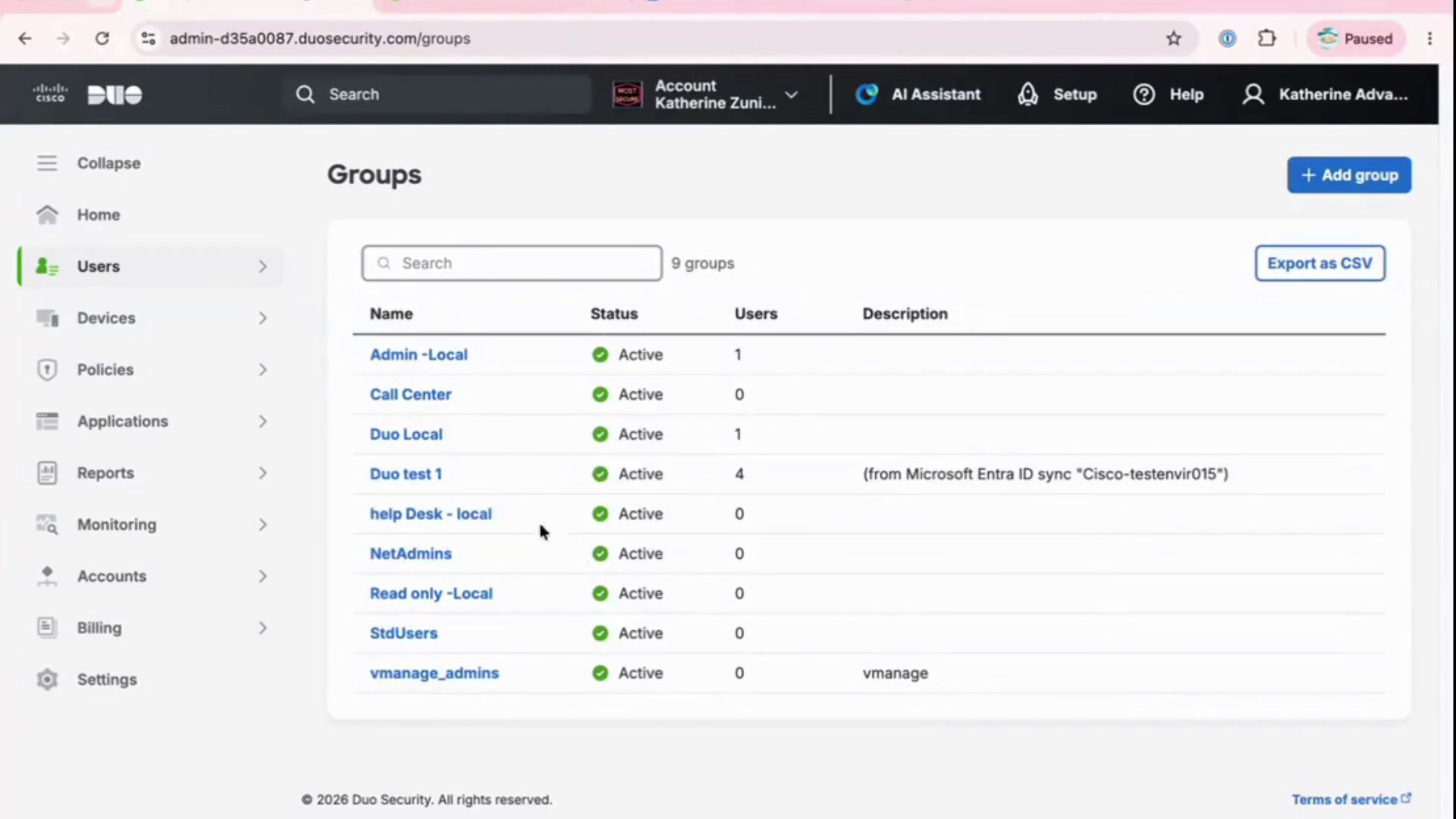This screenshot has width=1456, height=819.
Task: Open Setup from the top bar
Action: [1057, 94]
